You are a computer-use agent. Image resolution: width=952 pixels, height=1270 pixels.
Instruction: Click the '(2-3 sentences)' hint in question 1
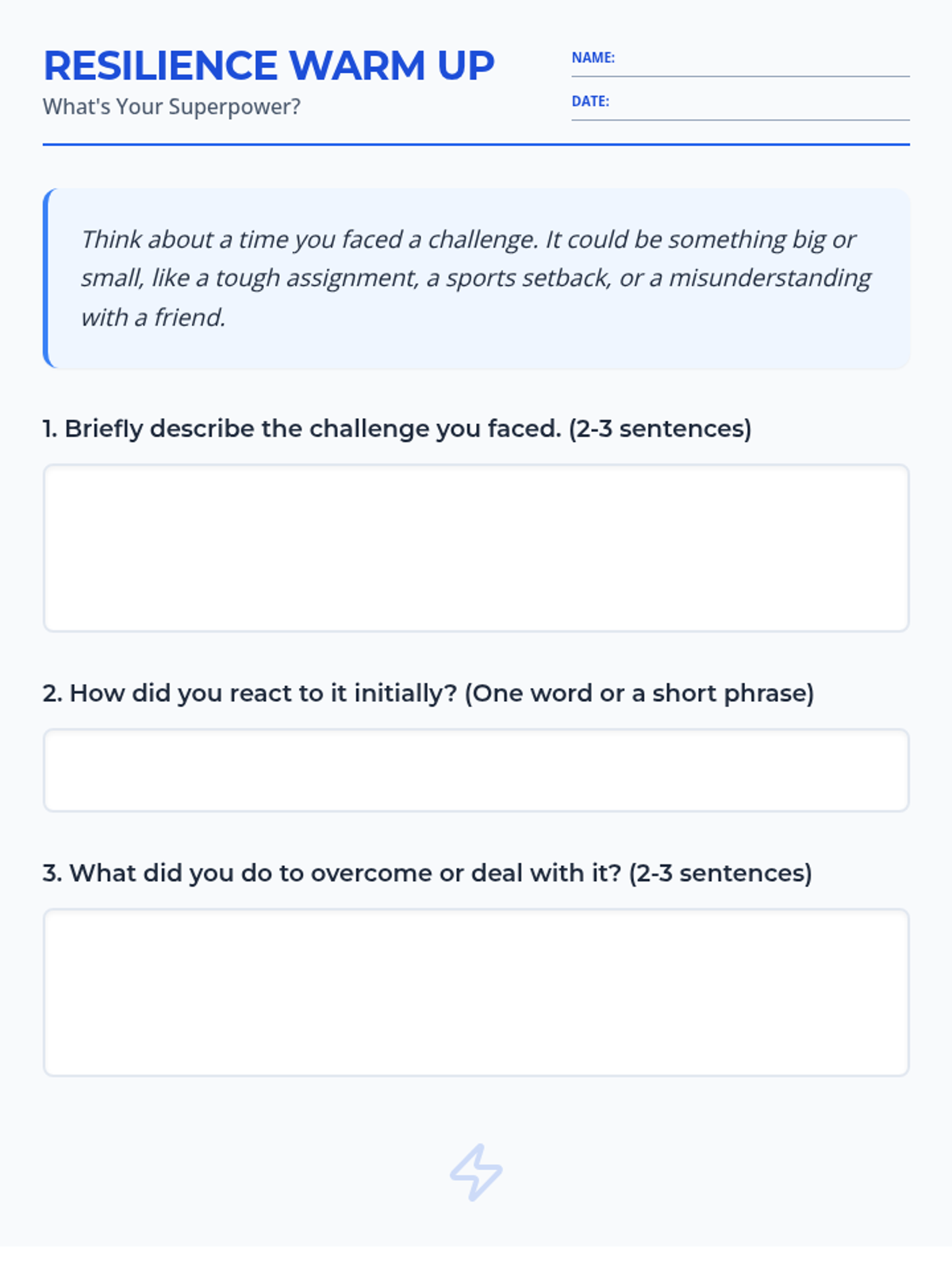click(659, 429)
